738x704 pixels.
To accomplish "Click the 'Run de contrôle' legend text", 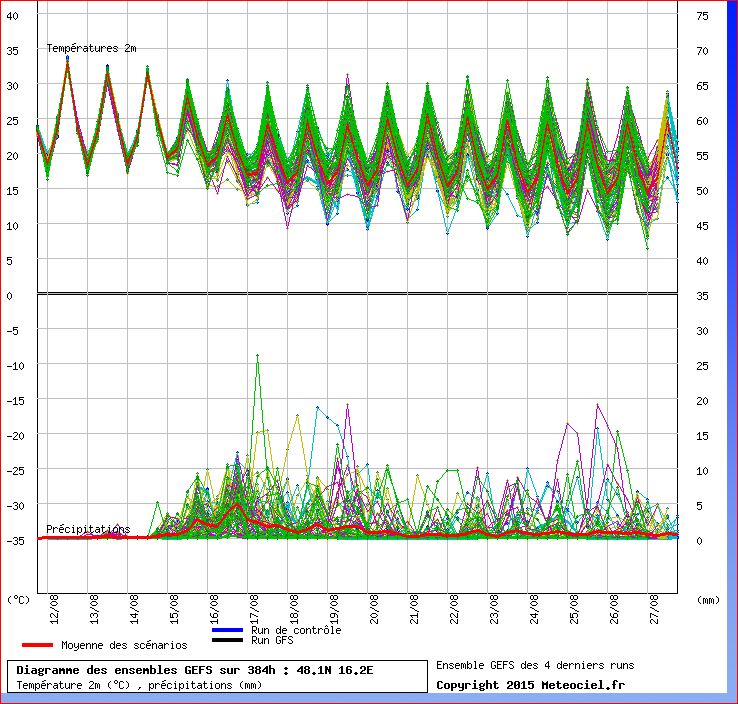I will pyautogui.click(x=296, y=630).
